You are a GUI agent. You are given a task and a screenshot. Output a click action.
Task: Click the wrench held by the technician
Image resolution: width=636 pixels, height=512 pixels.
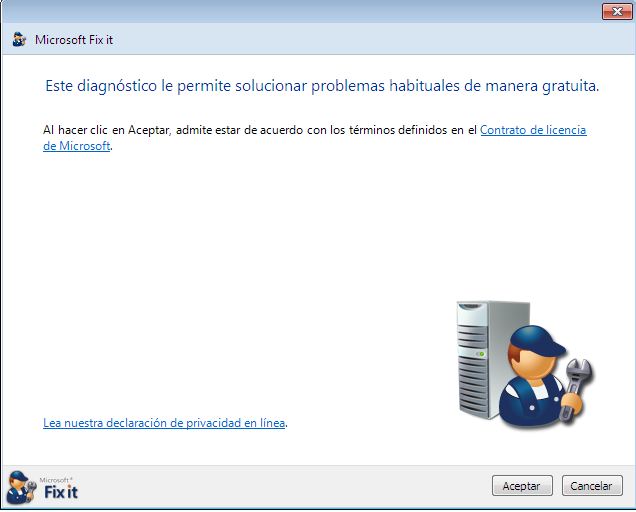click(x=576, y=383)
